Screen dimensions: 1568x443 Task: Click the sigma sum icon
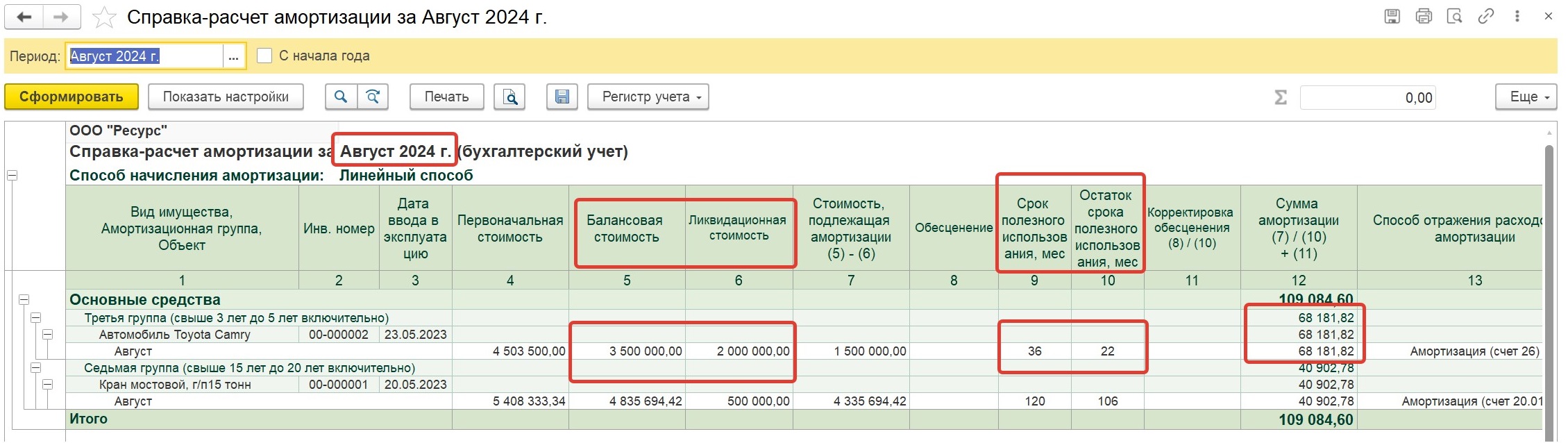1281,97
